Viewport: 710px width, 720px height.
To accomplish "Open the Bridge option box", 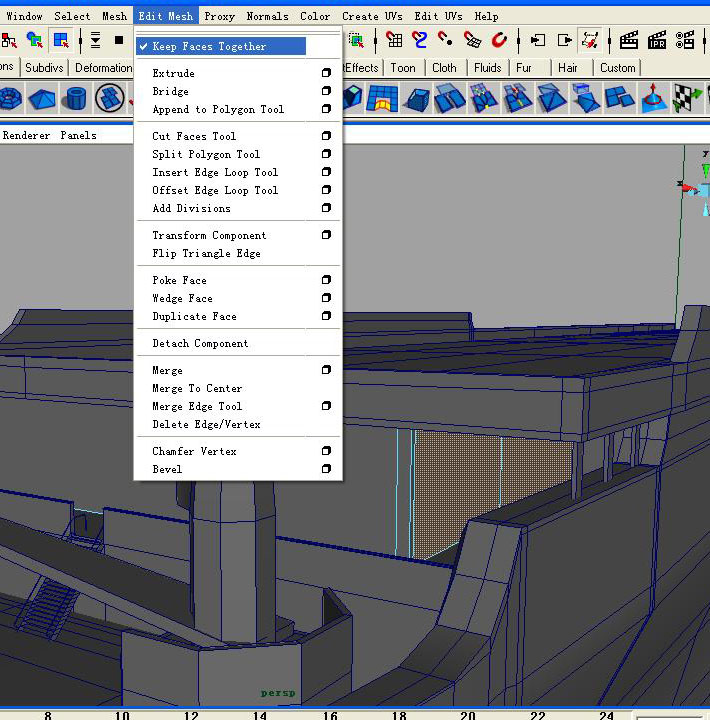I will [326, 90].
